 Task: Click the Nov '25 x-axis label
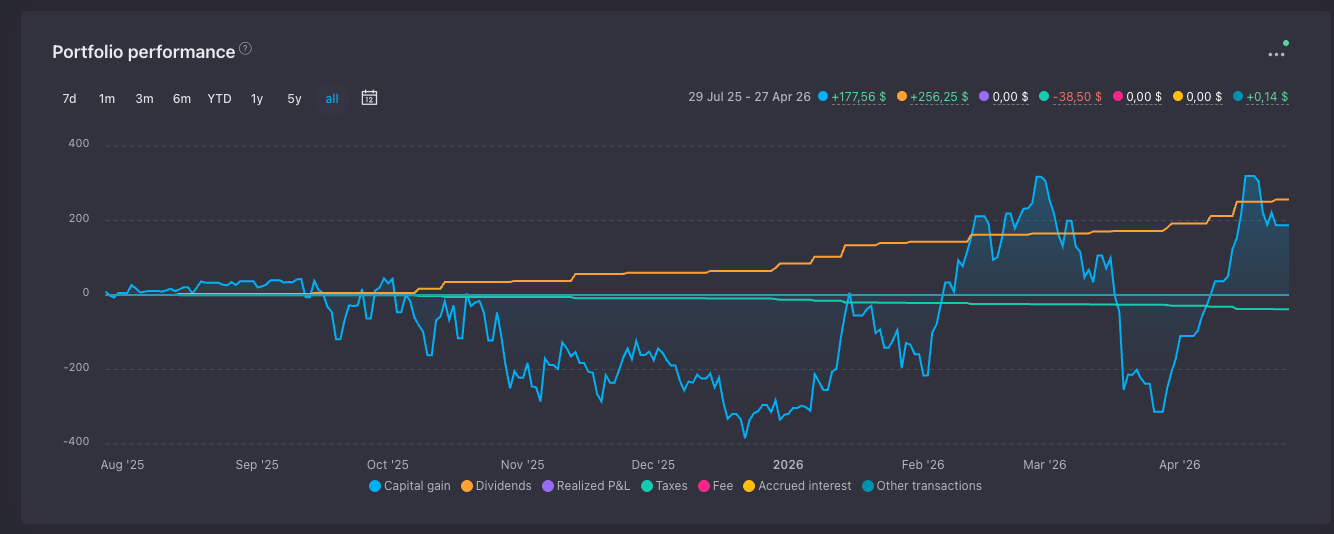522,465
